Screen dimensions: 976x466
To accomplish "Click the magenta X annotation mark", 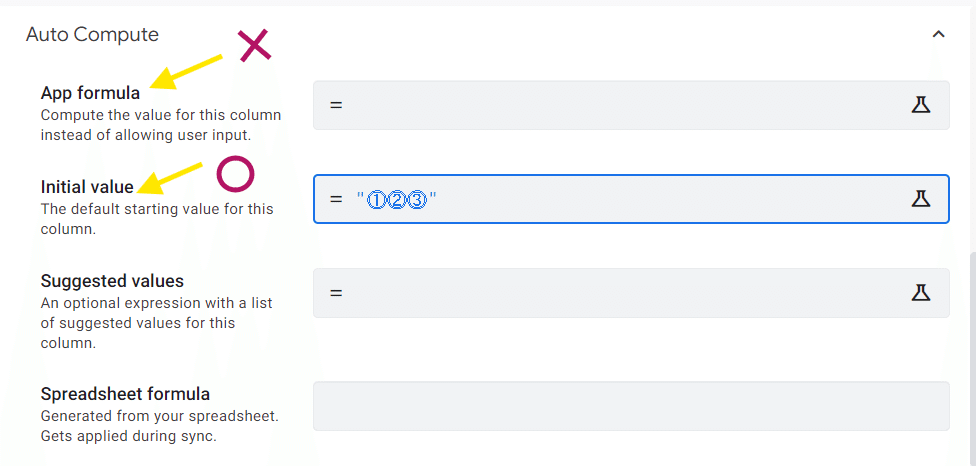I will tap(254, 45).
